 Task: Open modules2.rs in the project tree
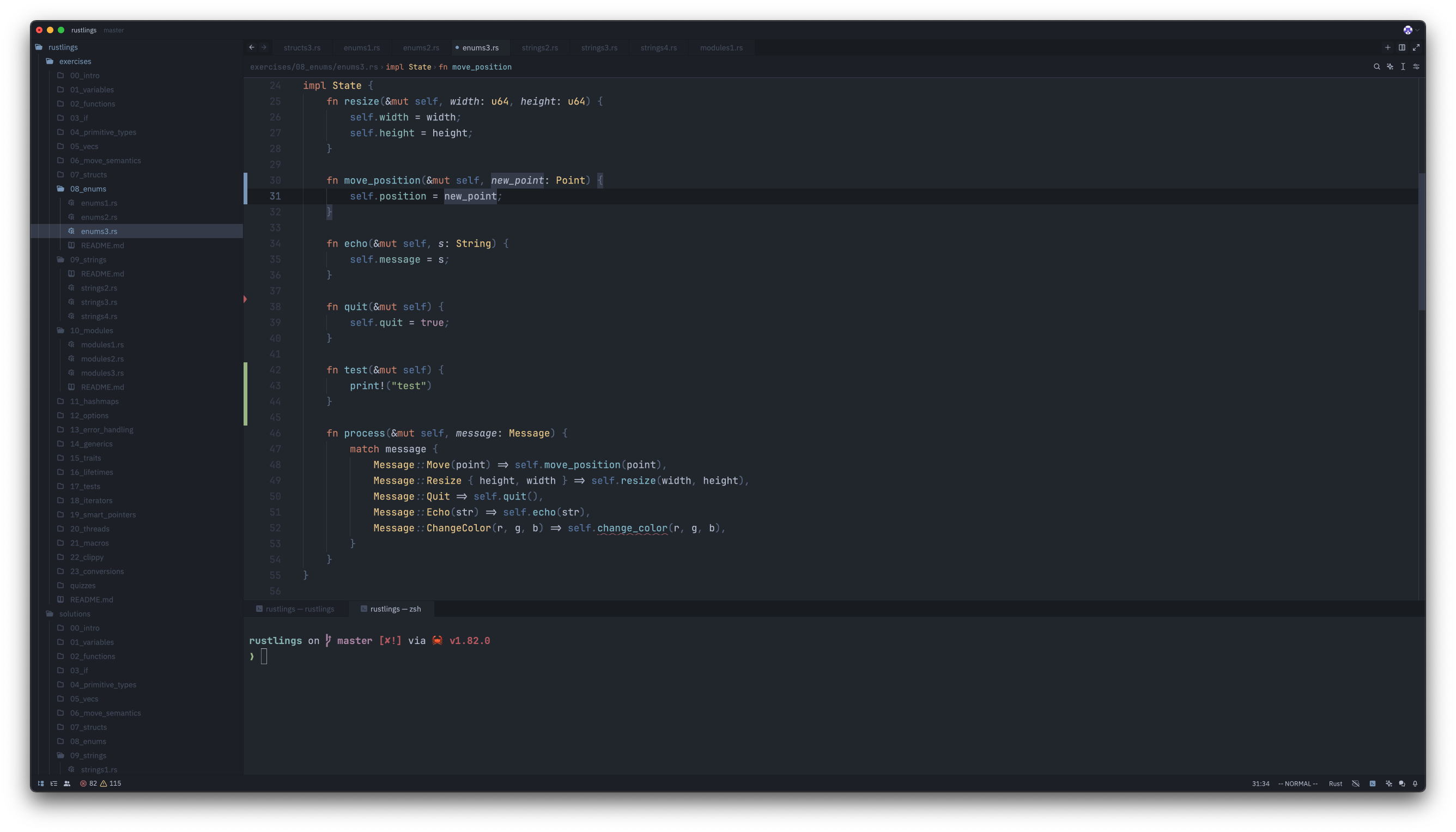[102, 359]
